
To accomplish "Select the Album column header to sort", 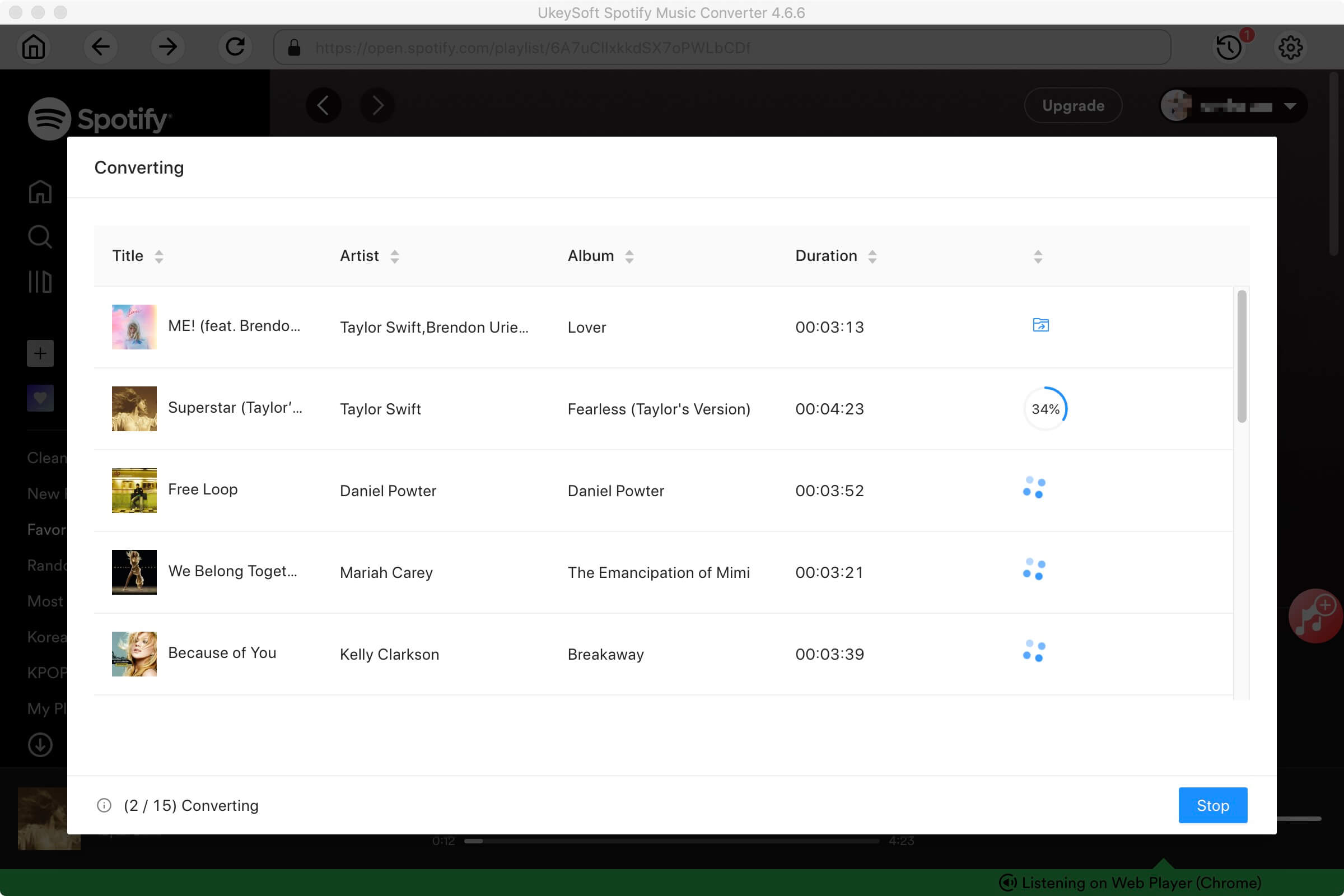I will [599, 256].
